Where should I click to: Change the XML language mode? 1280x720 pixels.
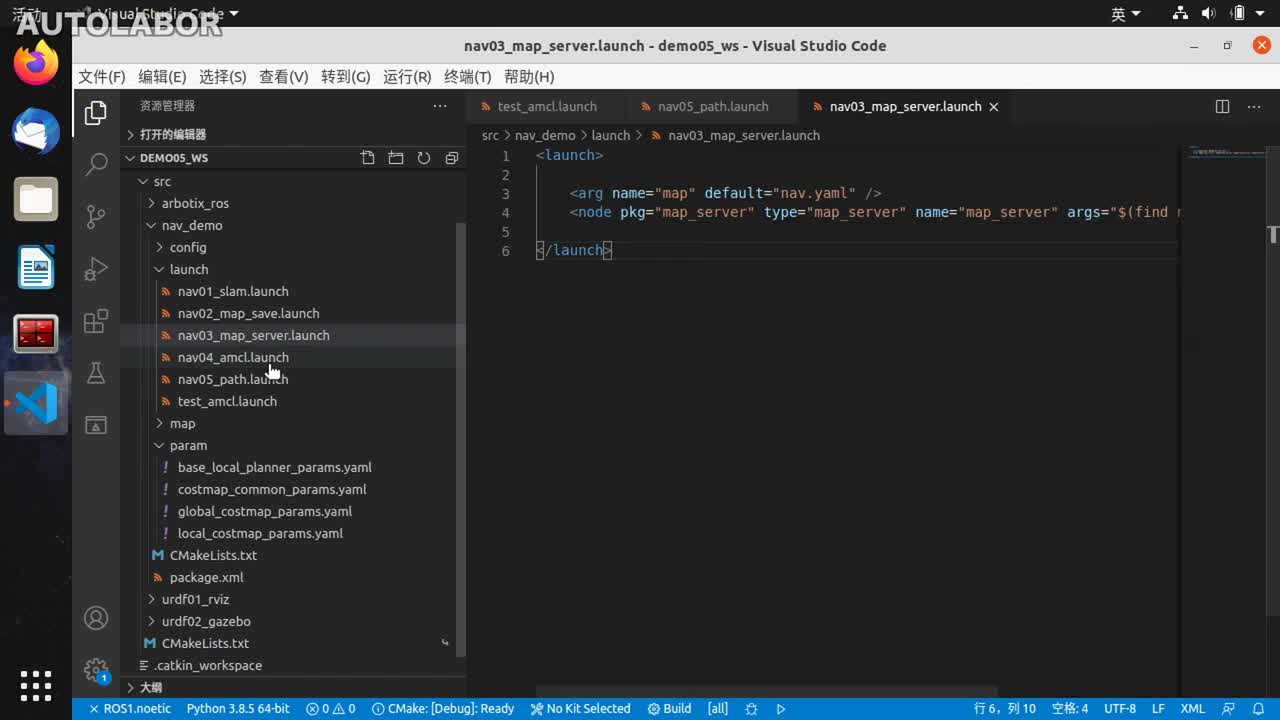[x=1192, y=709]
